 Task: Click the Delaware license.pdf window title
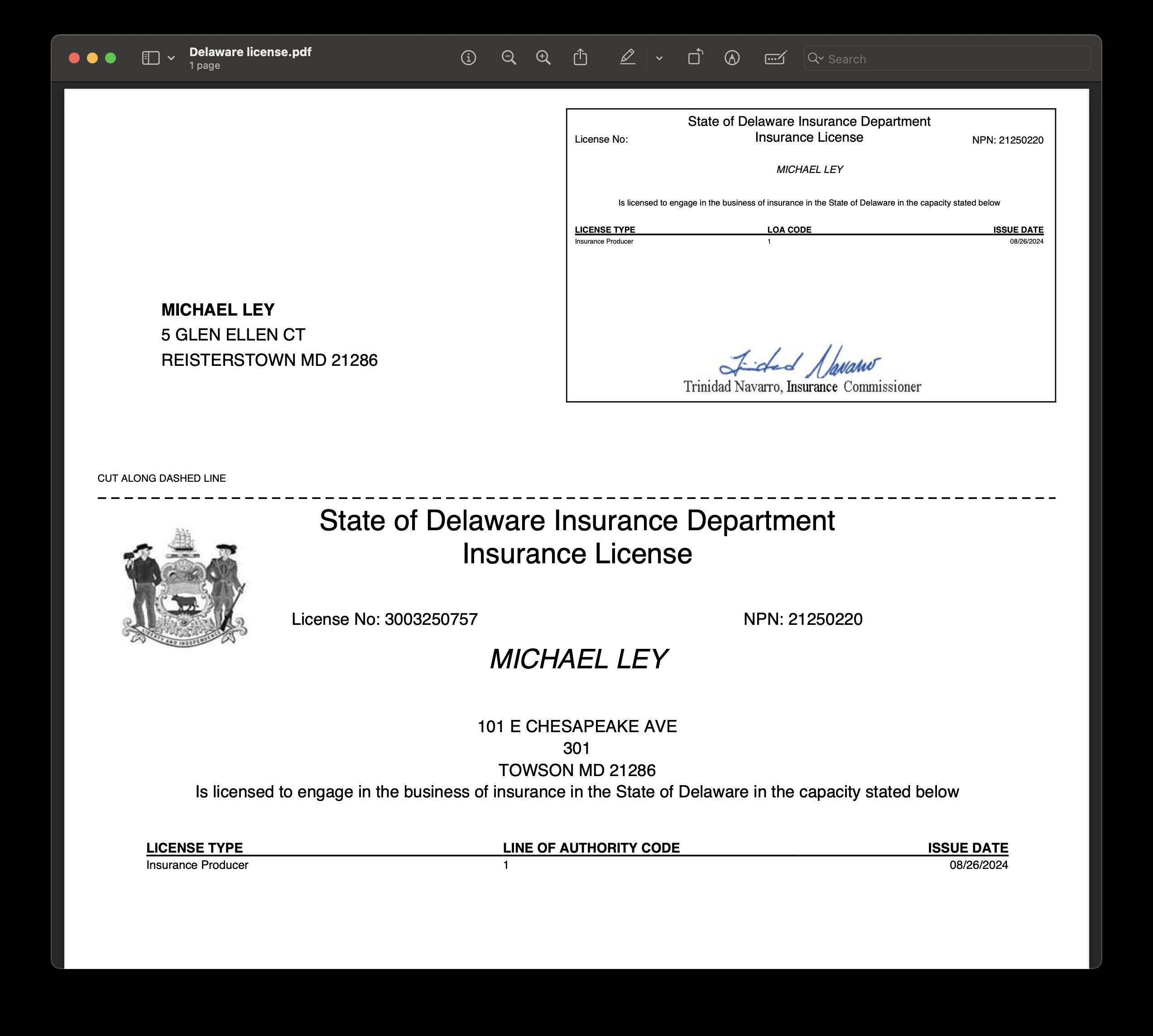pos(250,52)
